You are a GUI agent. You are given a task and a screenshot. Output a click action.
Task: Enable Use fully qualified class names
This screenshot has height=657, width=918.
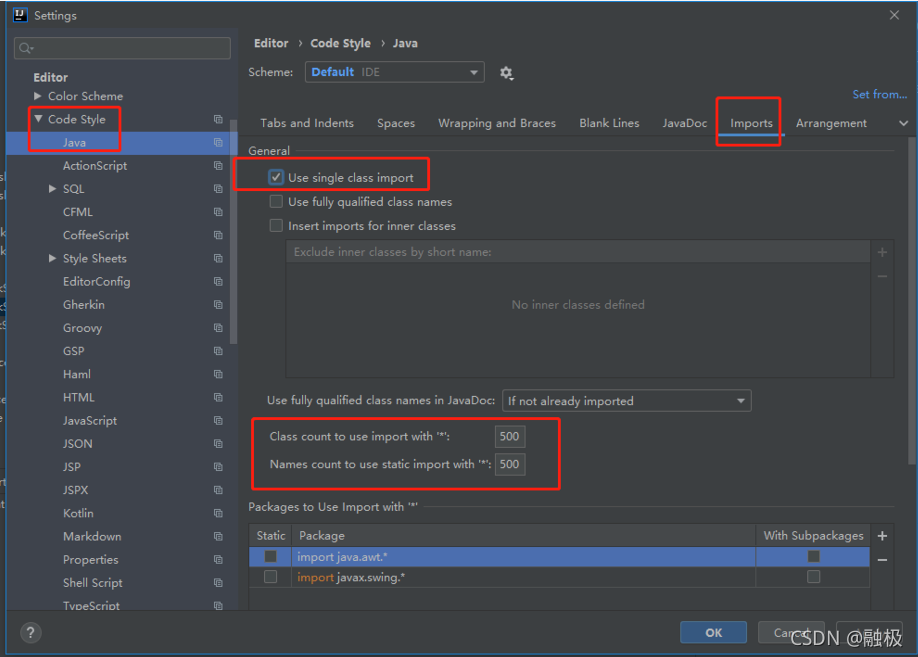(276, 201)
